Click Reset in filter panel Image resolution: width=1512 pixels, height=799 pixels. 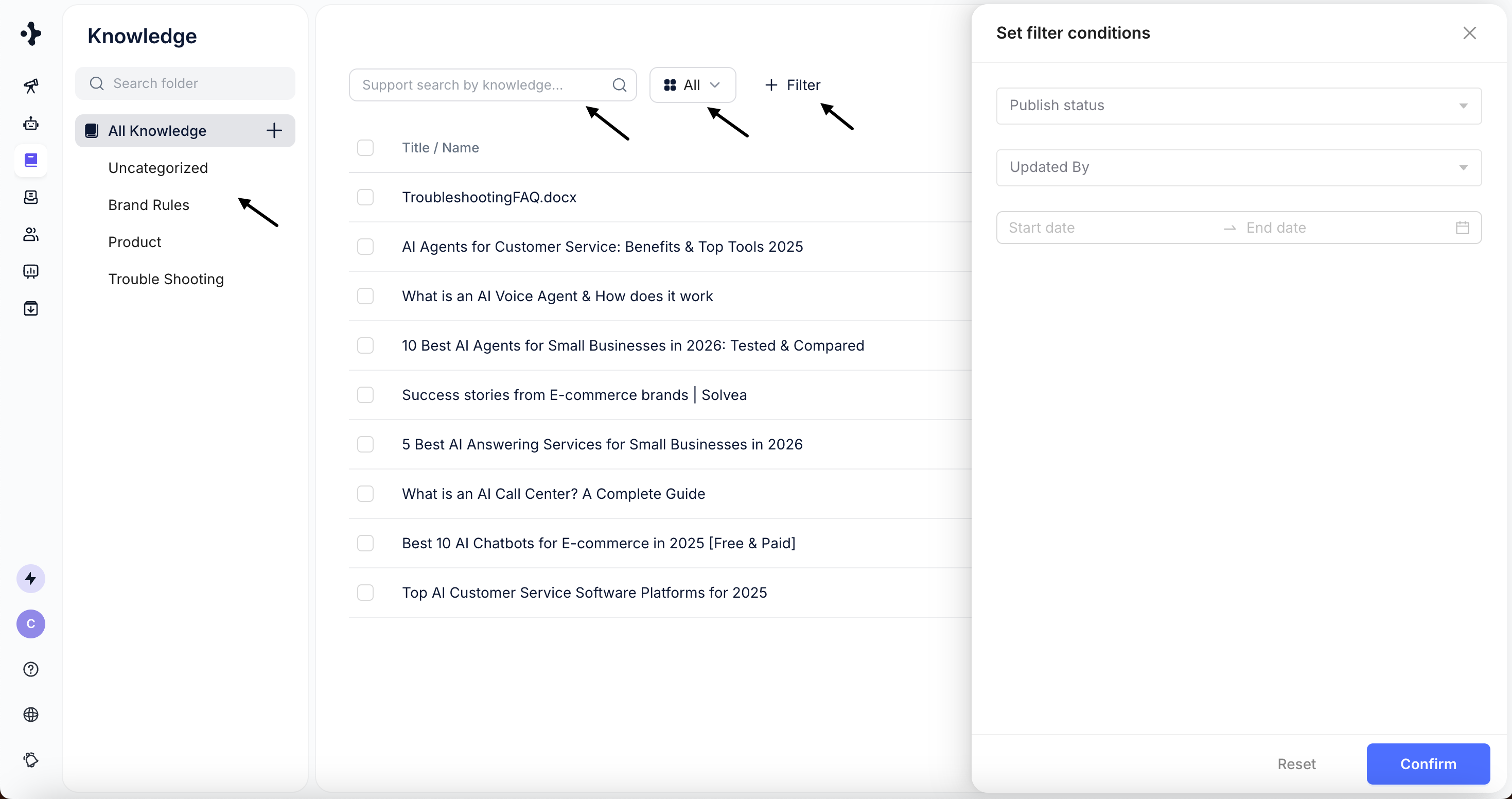[x=1296, y=764]
